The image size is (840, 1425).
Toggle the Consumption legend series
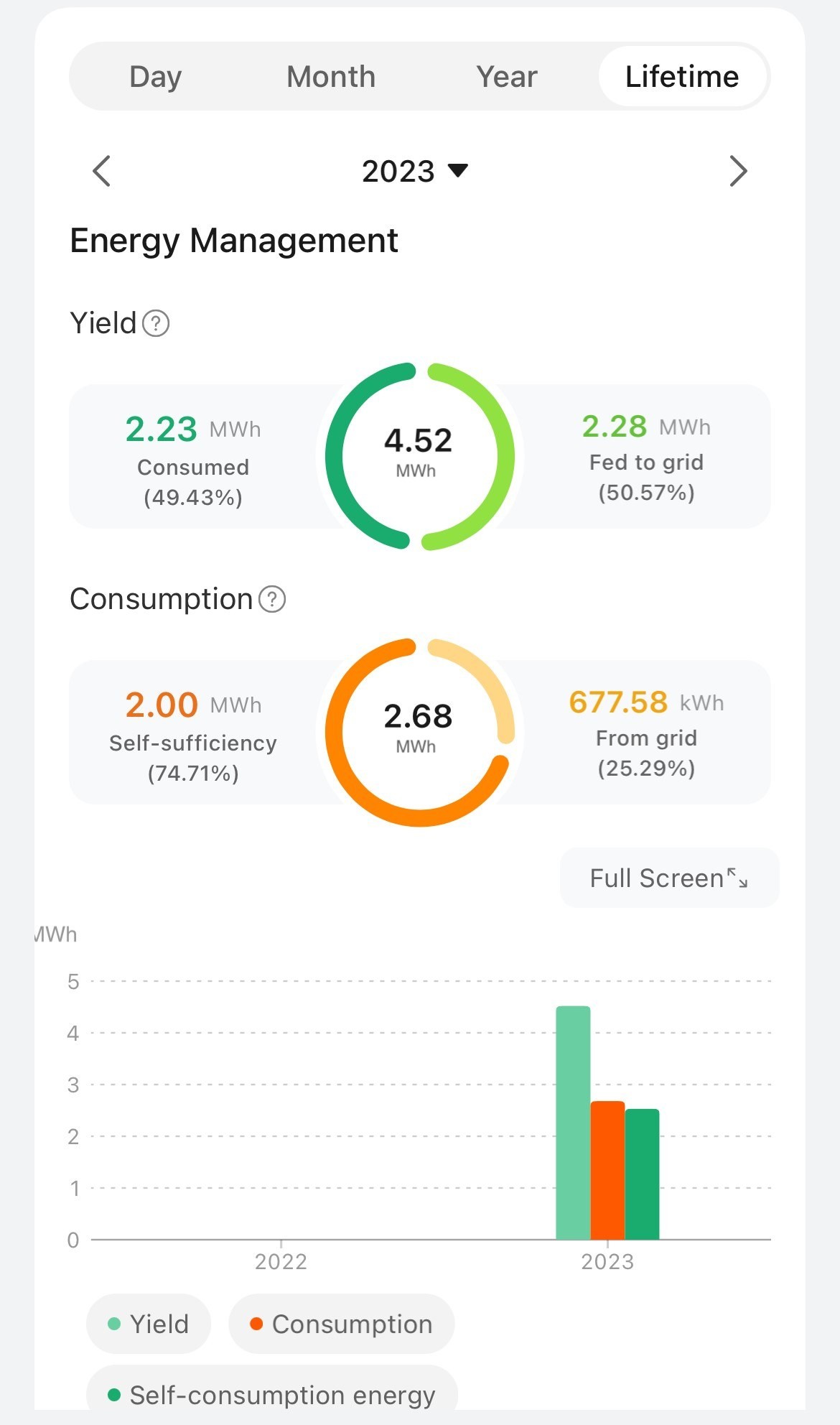(341, 1324)
